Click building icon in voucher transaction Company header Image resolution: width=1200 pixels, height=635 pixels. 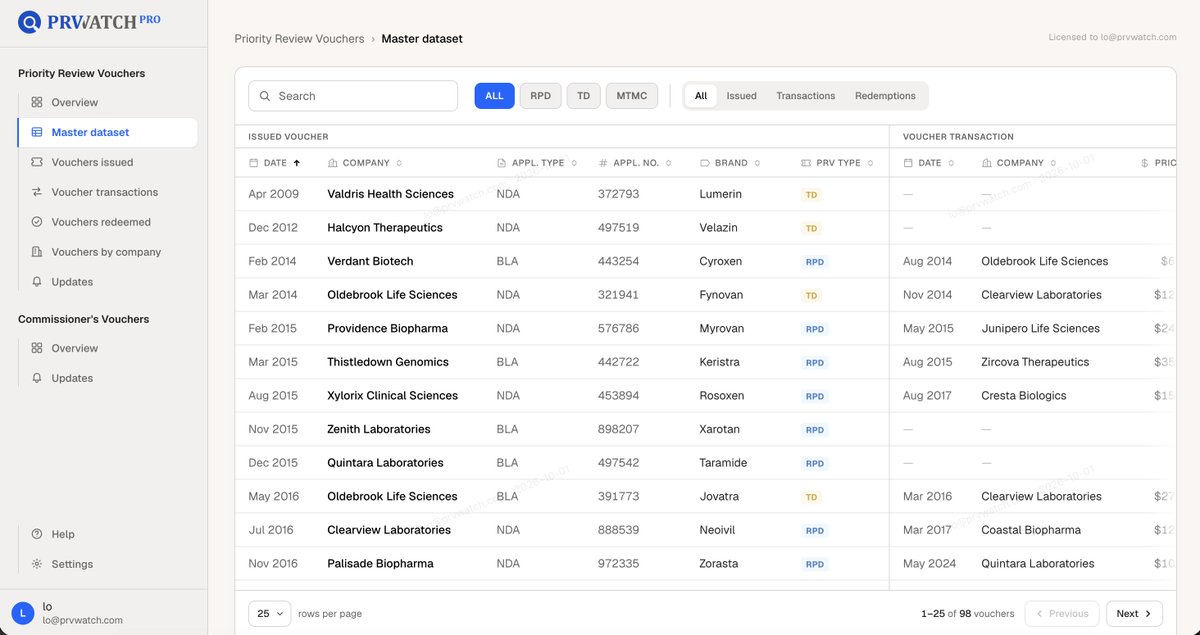tap(987, 163)
